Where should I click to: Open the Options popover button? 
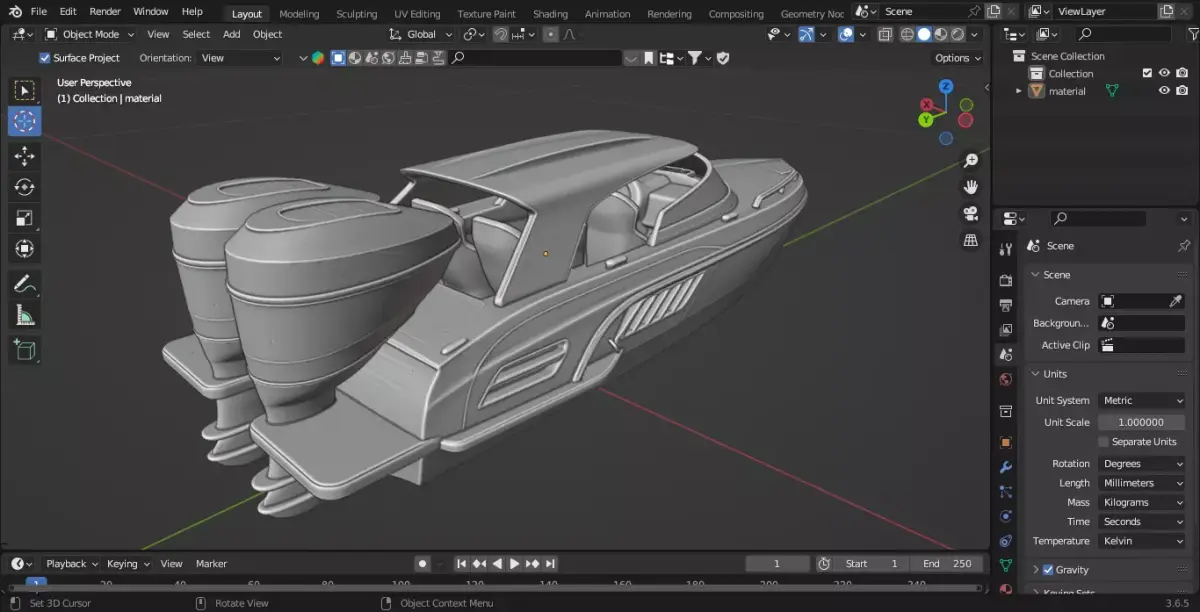(x=958, y=58)
